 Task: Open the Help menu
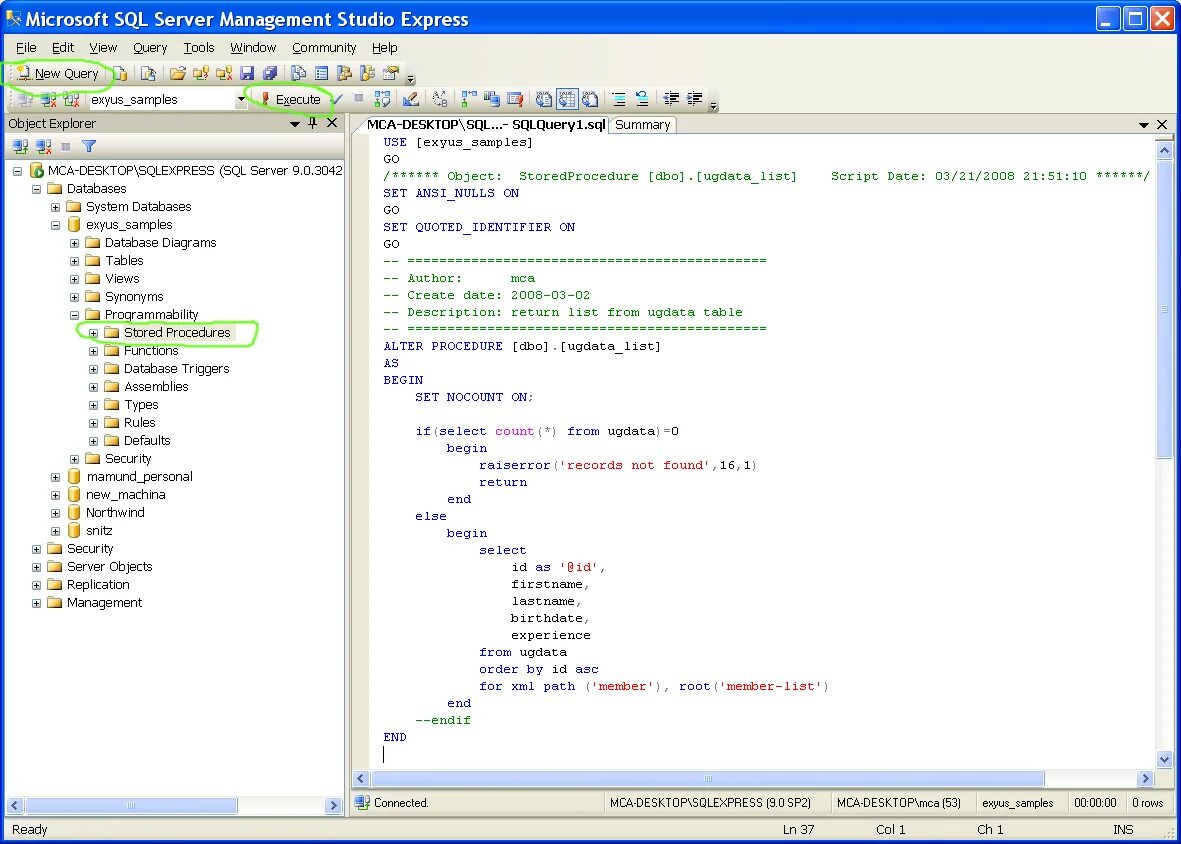tap(384, 47)
